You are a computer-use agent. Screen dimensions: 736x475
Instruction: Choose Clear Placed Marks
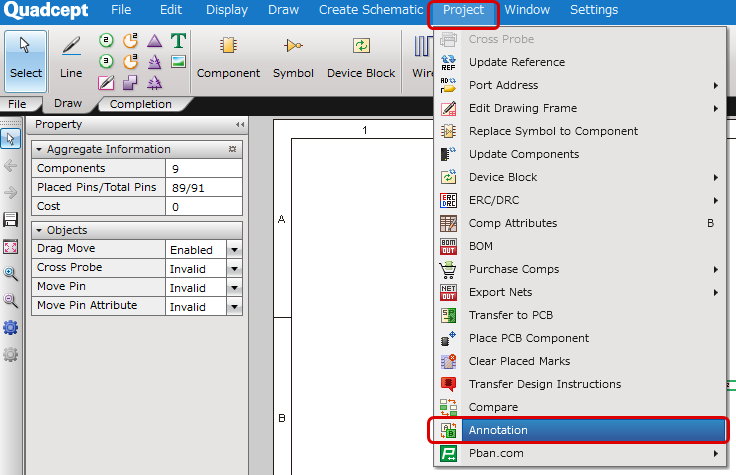(580, 361)
